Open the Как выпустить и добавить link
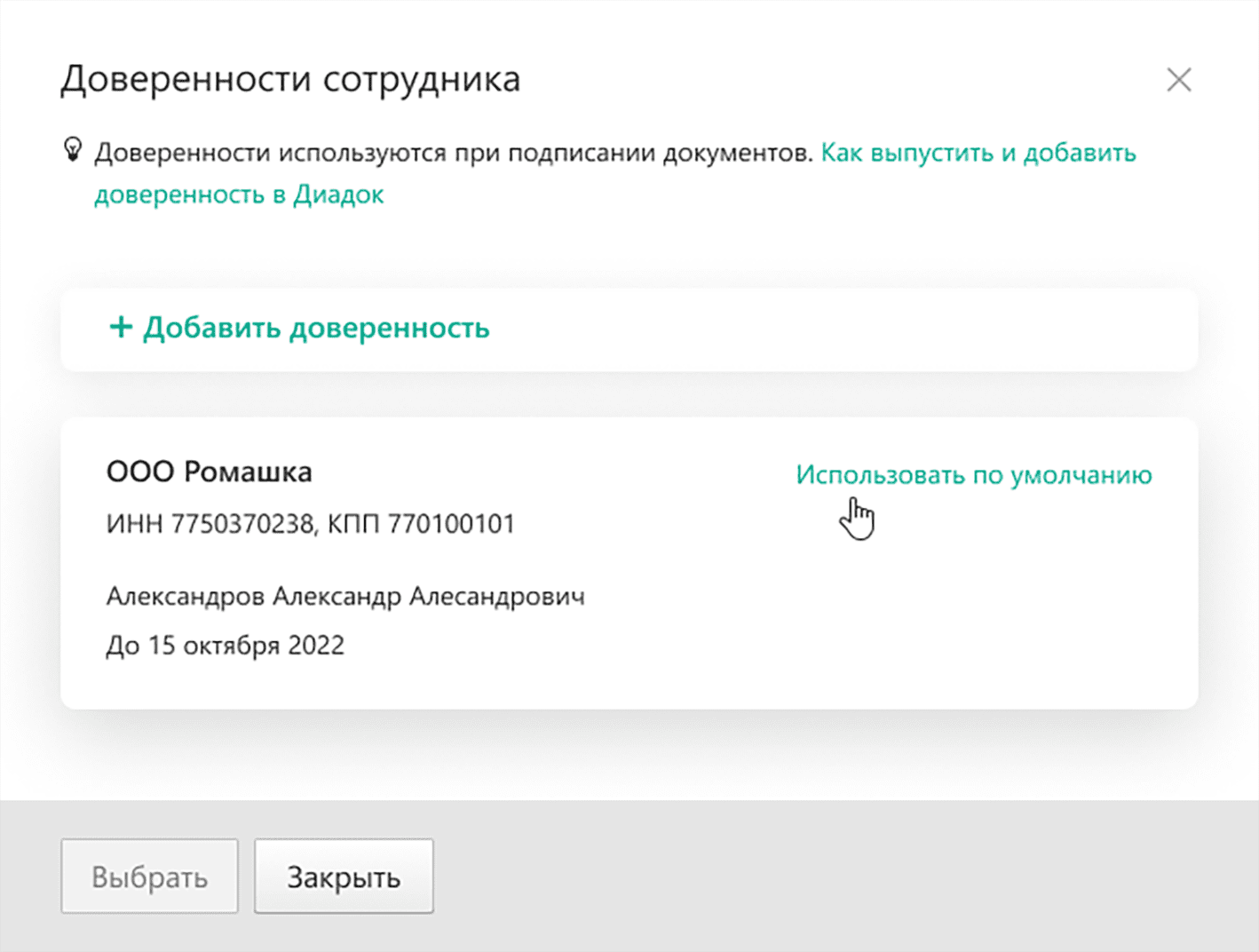The image size is (1259, 952). [978, 153]
